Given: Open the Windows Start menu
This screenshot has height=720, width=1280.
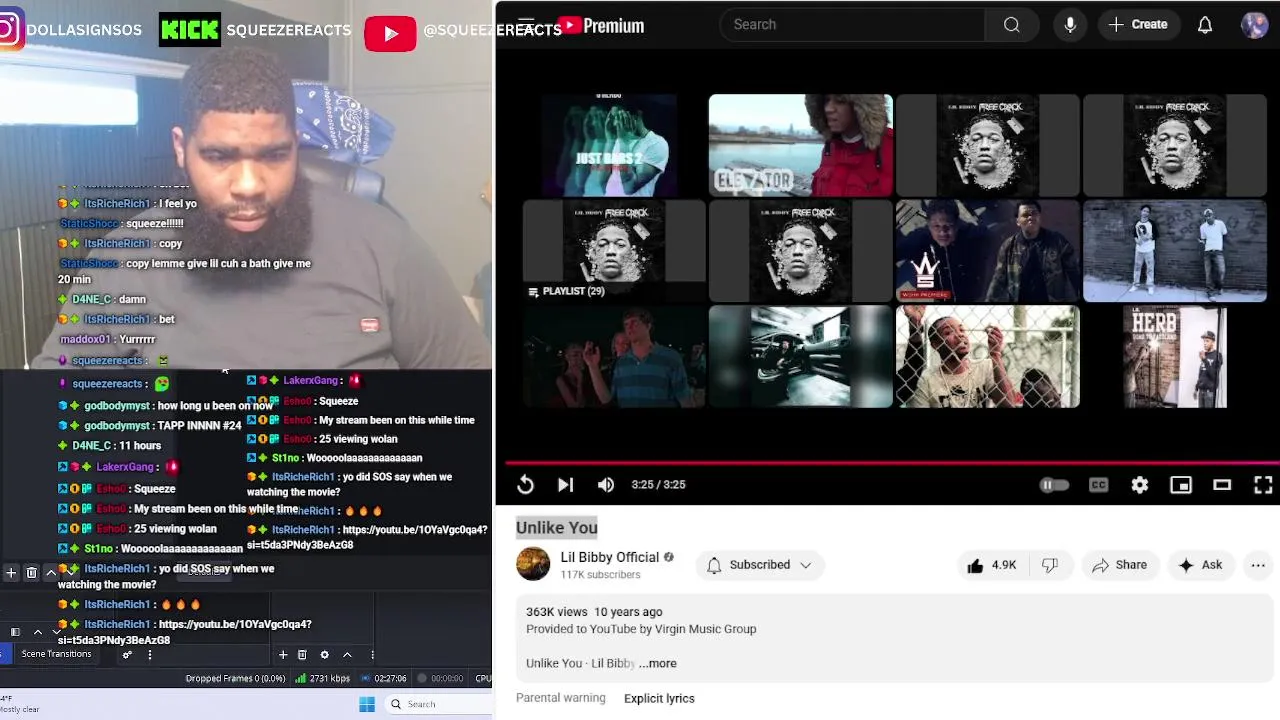Looking at the screenshot, I should tap(367, 704).
